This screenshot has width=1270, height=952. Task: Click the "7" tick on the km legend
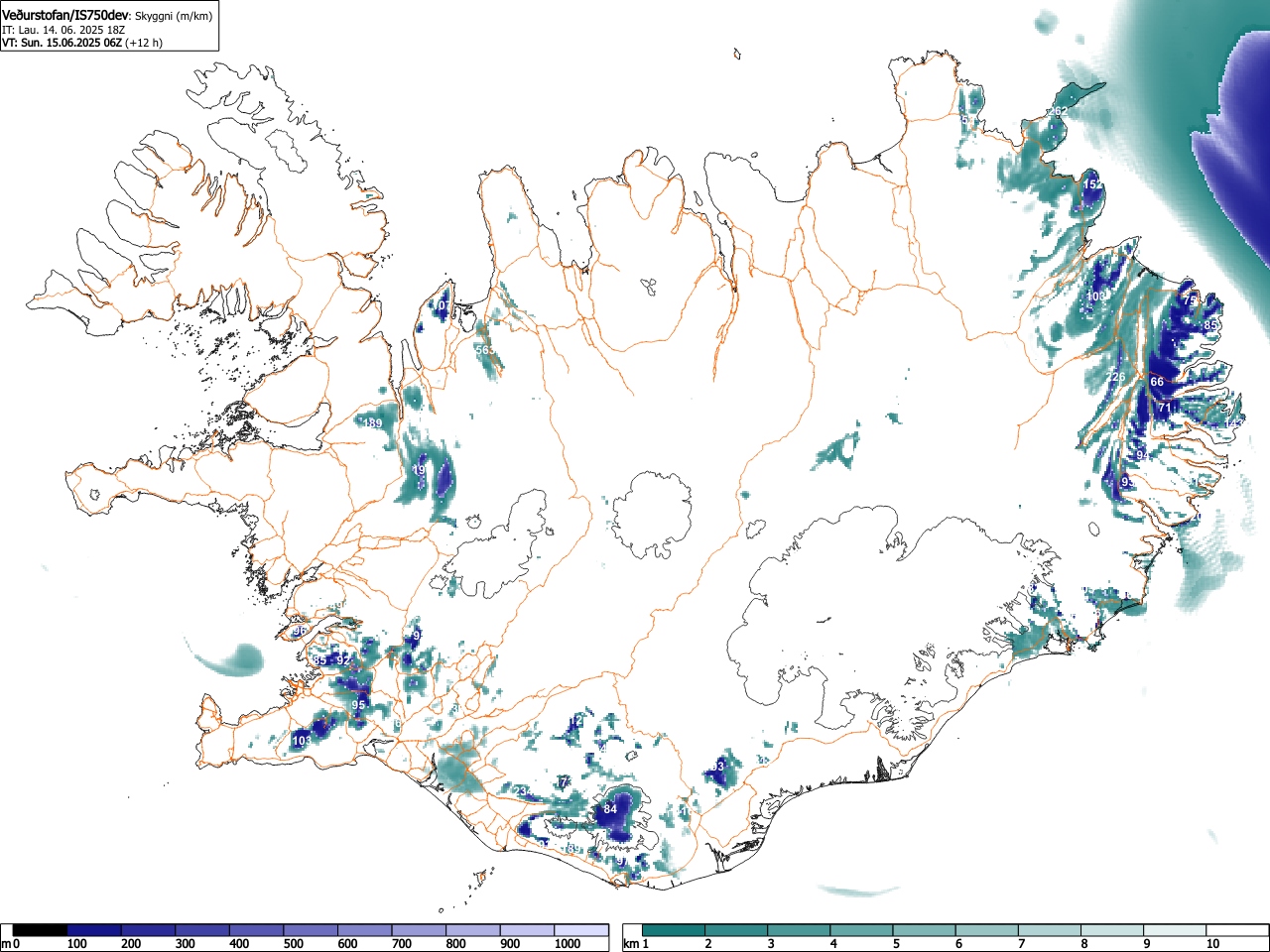coord(1022,944)
